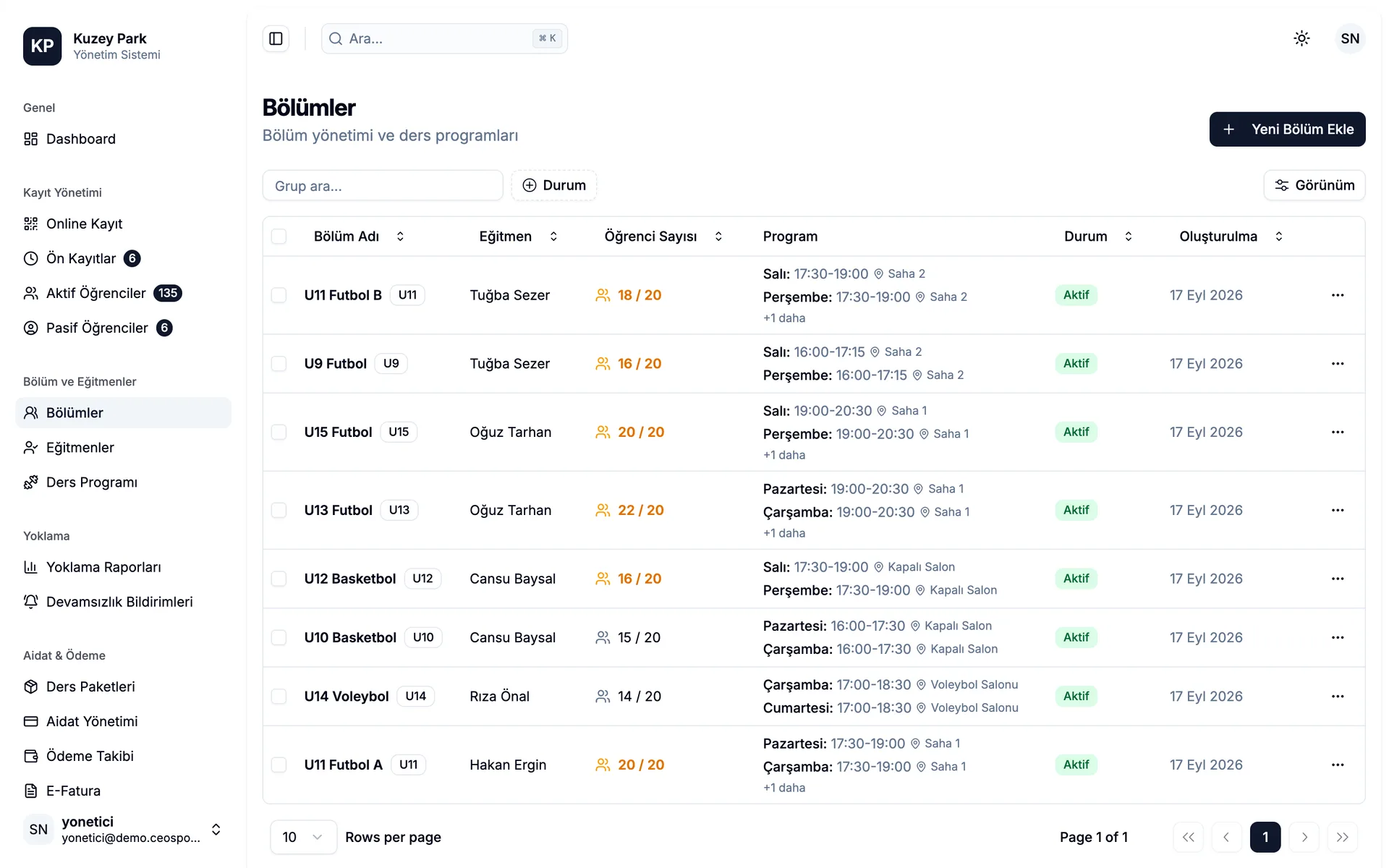Switch theme using the sun icon
The width and height of the screenshot is (1389, 868).
pos(1301,38)
